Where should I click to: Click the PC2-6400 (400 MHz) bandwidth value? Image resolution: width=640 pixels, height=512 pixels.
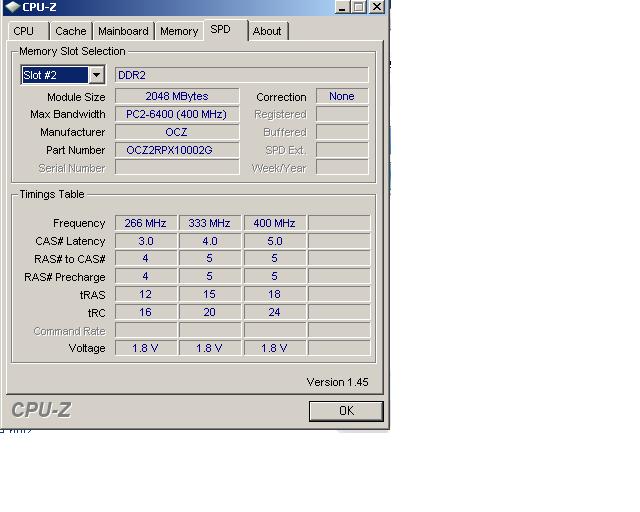point(177,114)
